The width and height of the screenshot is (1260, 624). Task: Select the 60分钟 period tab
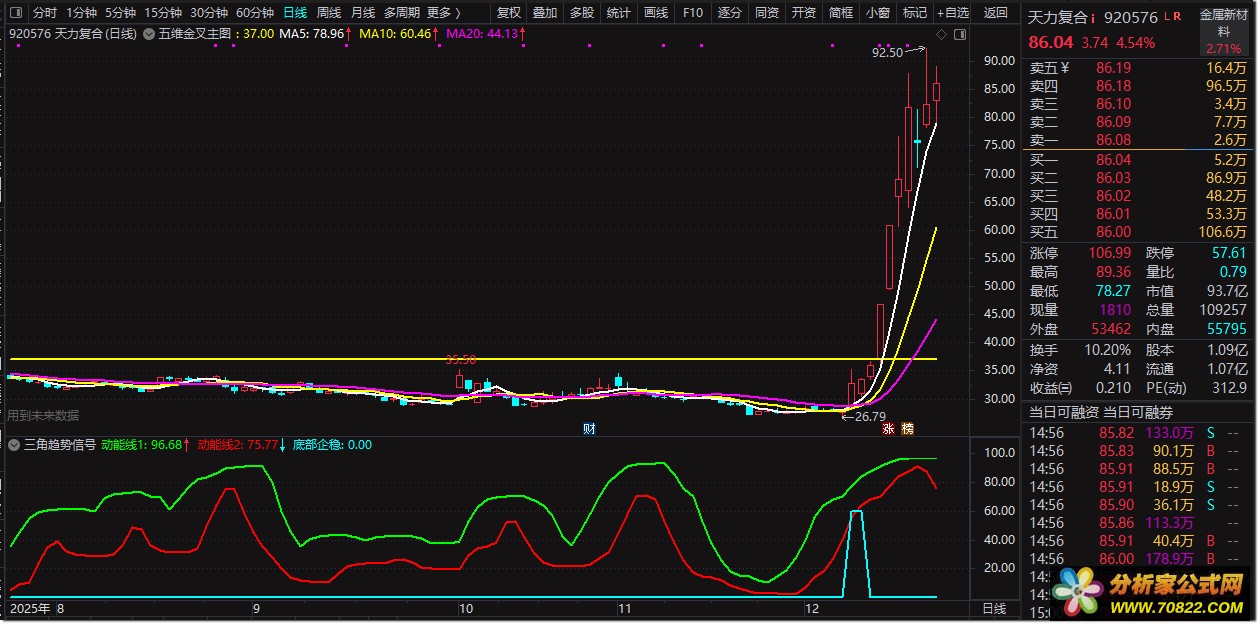click(255, 13)
